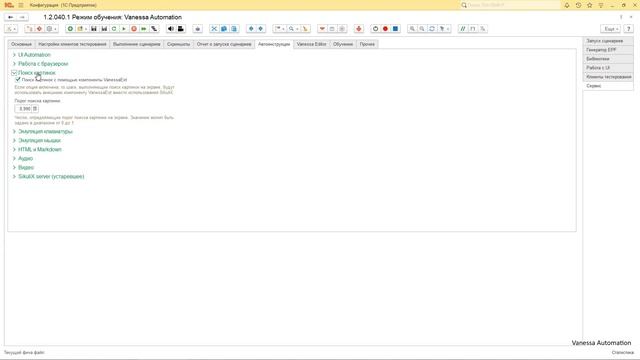
Task: Click the broom clear icon
Action: [x=305, y=29]
